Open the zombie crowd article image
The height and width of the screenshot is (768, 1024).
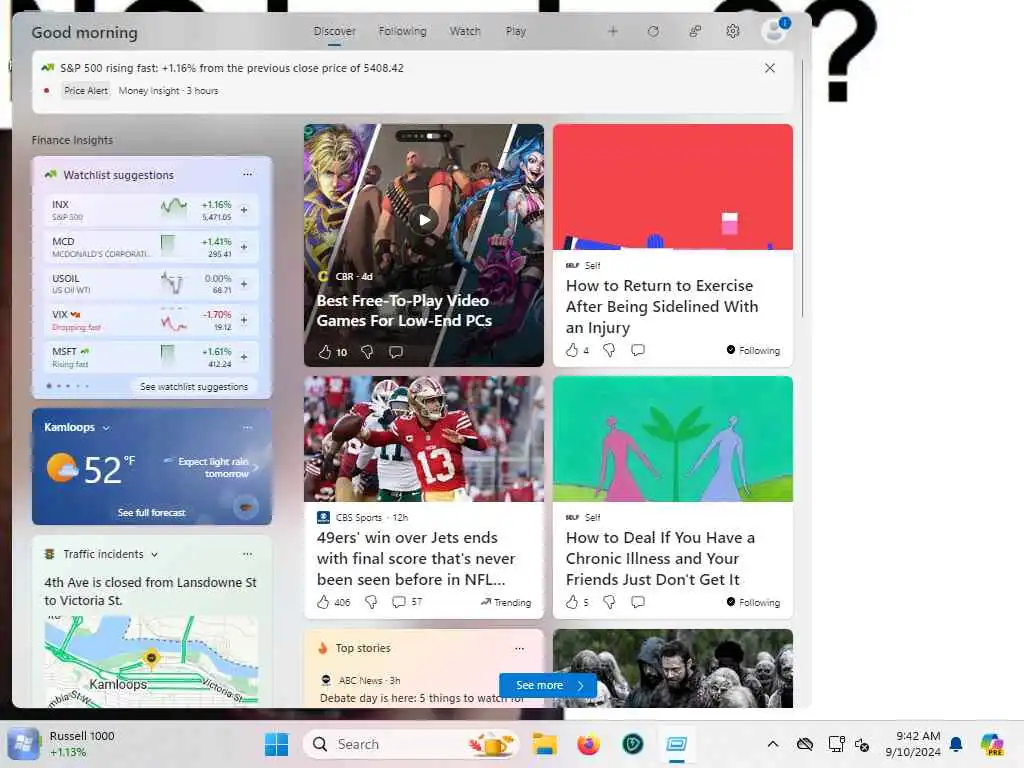673,668
